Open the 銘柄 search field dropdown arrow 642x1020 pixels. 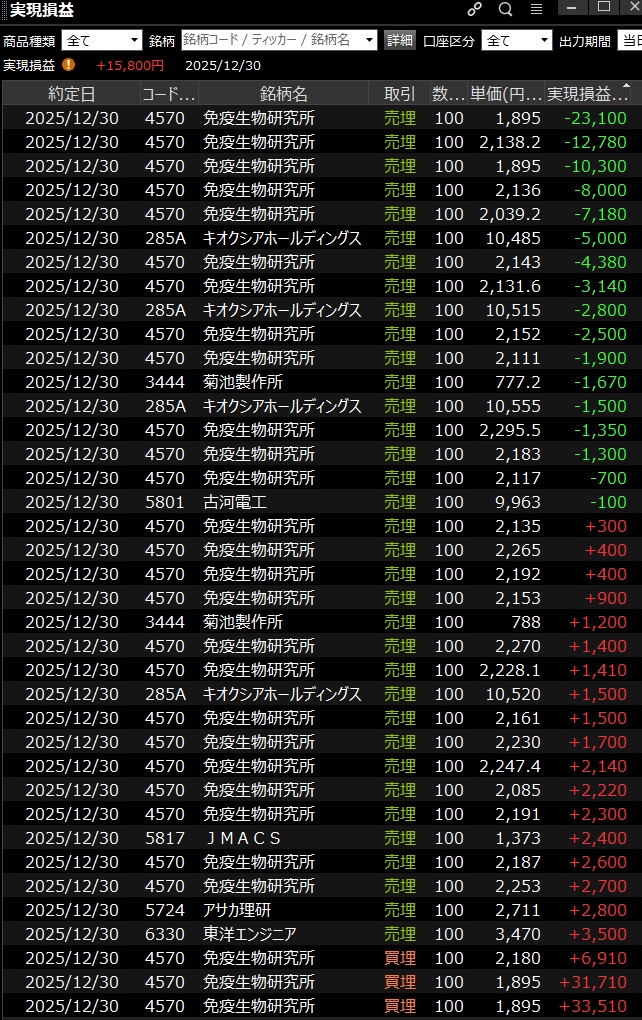369,41
